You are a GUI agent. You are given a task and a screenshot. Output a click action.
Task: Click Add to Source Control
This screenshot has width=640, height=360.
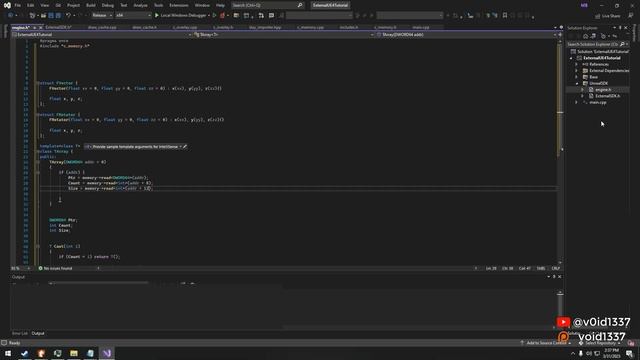pyautogui.click(x=545, y=343)
